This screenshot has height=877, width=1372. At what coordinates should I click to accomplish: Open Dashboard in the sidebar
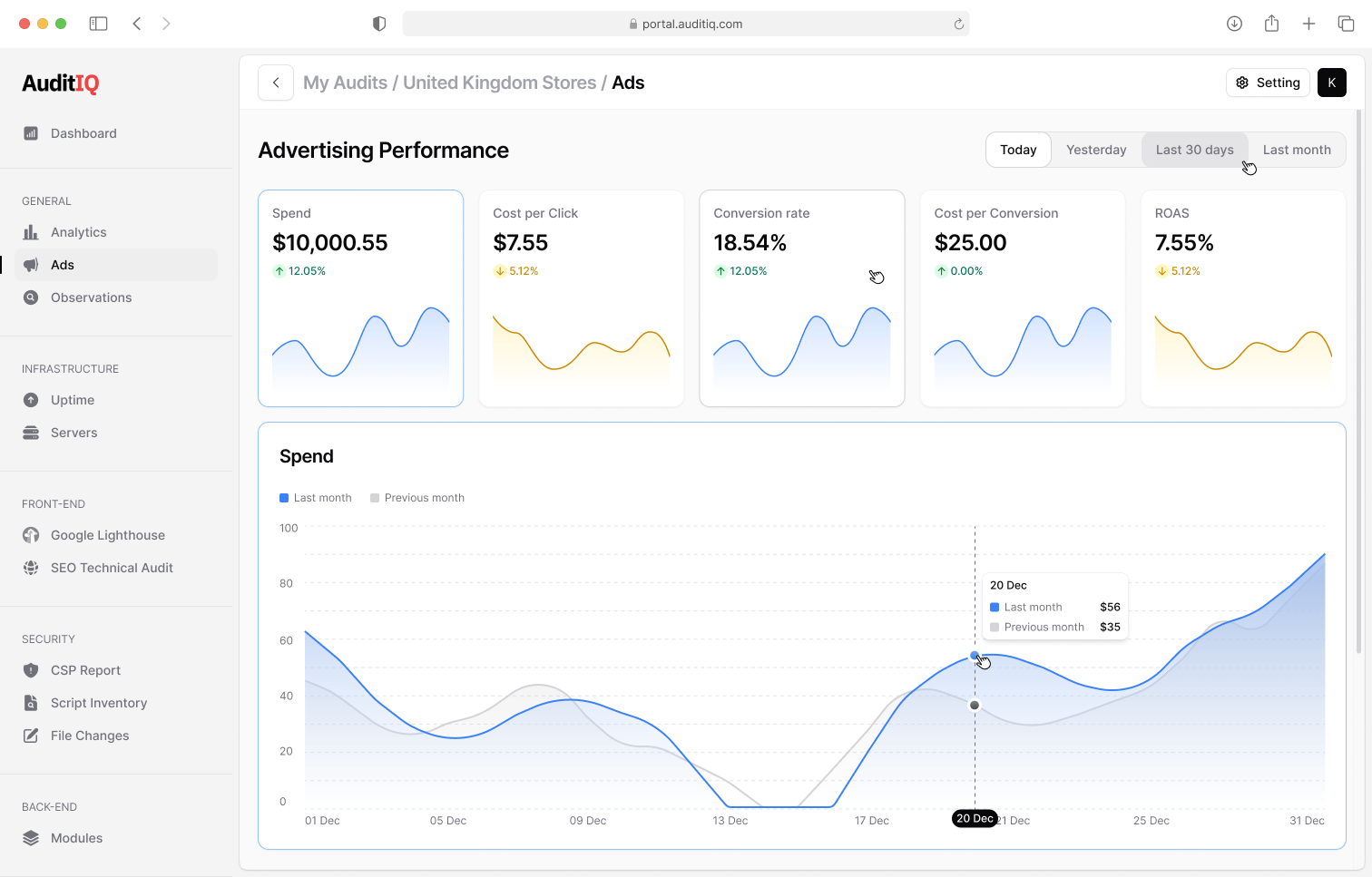116,133
